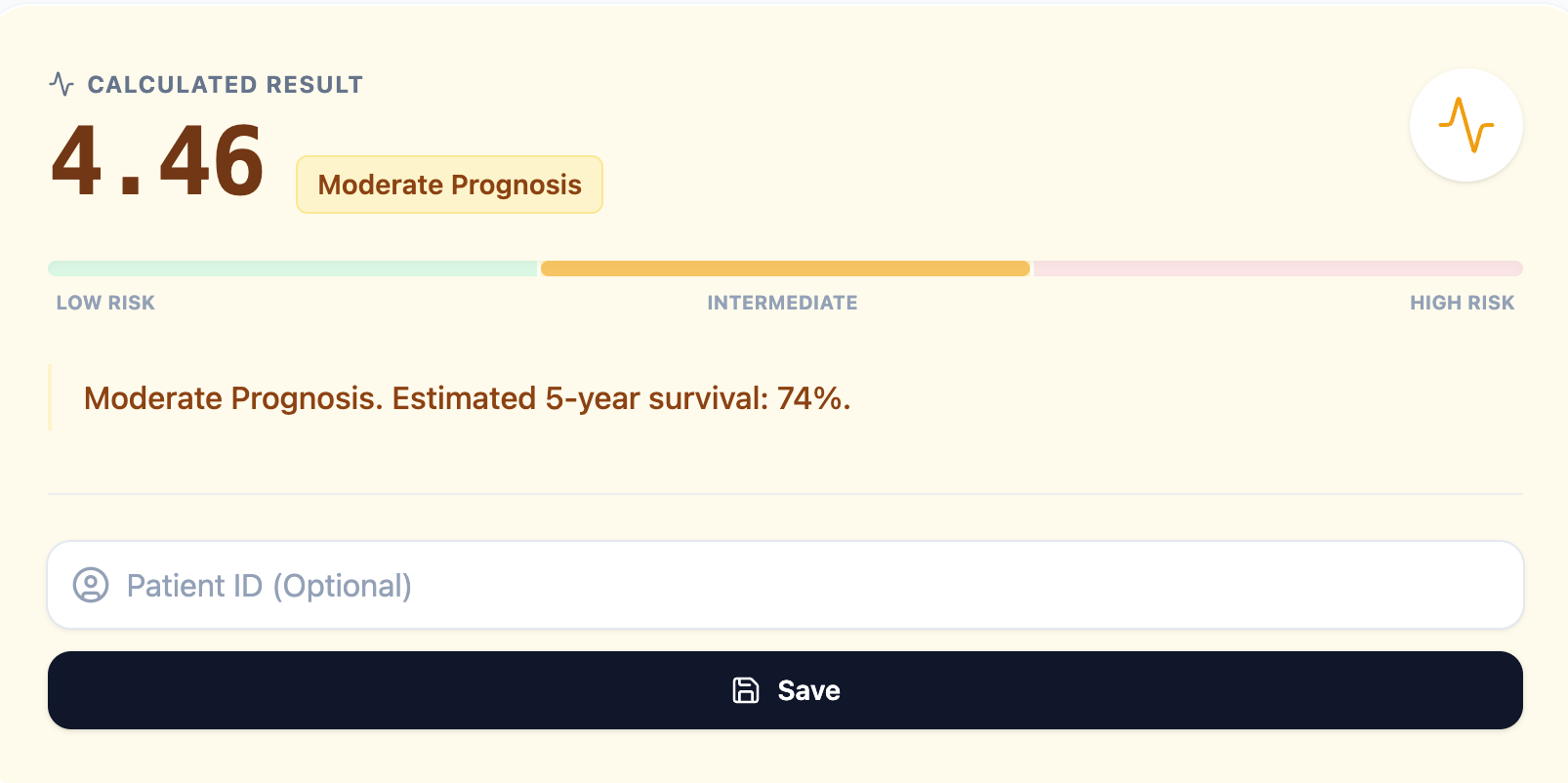The height and width of the screenshot is (783, 1568).
Task: Click the heartbeat glyph inside the white circle
Action: (1465, 124)
